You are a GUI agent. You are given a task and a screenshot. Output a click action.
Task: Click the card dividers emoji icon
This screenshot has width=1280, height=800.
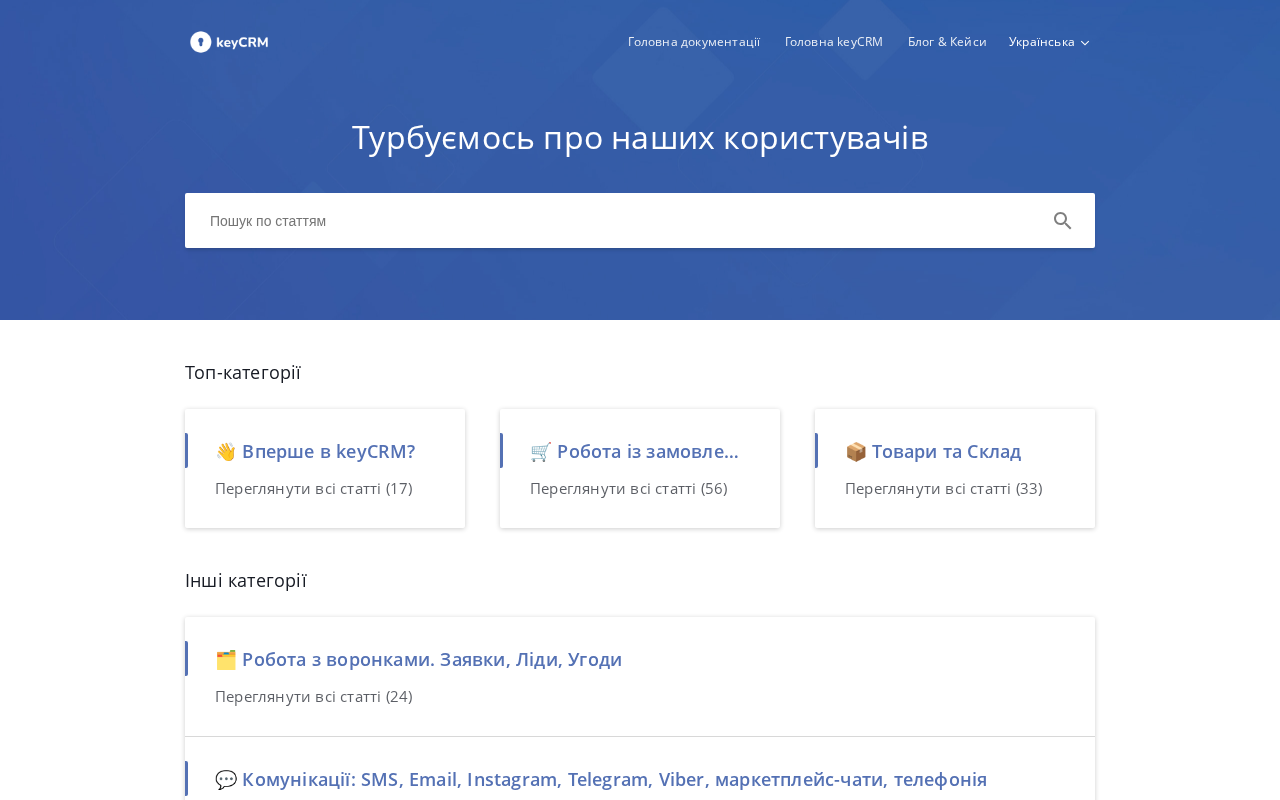[x=226, y=660]
